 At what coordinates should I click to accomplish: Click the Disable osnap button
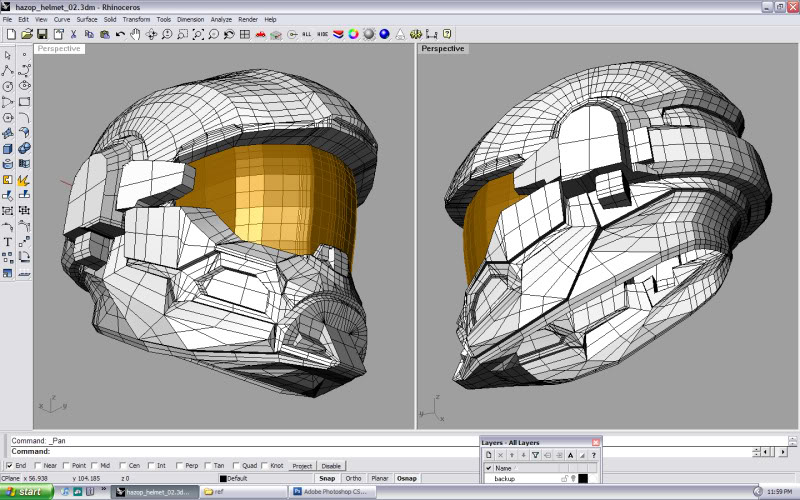tap(331, 466)
